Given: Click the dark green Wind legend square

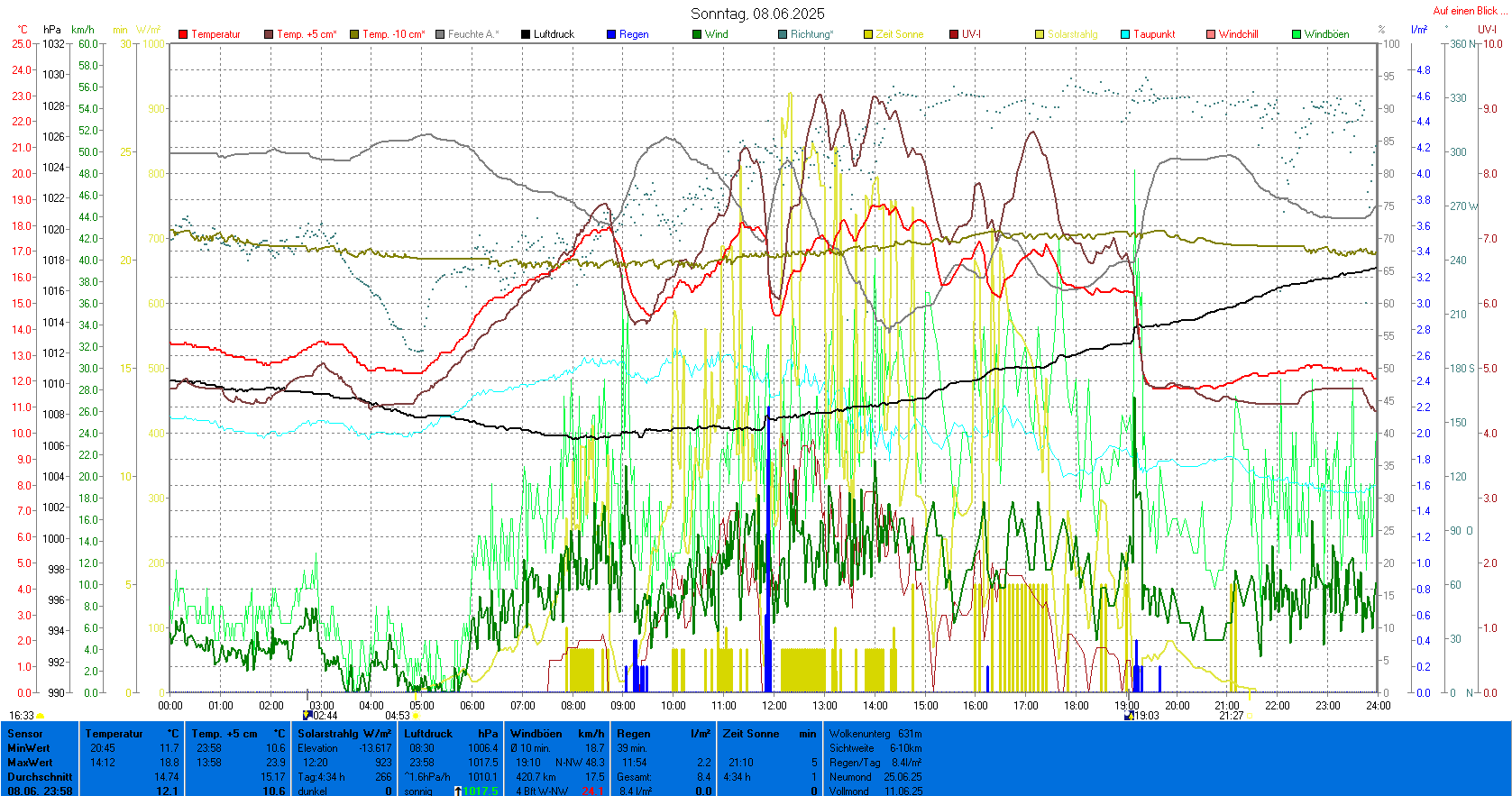Looking at the screenshot, I should click(697, 34).
